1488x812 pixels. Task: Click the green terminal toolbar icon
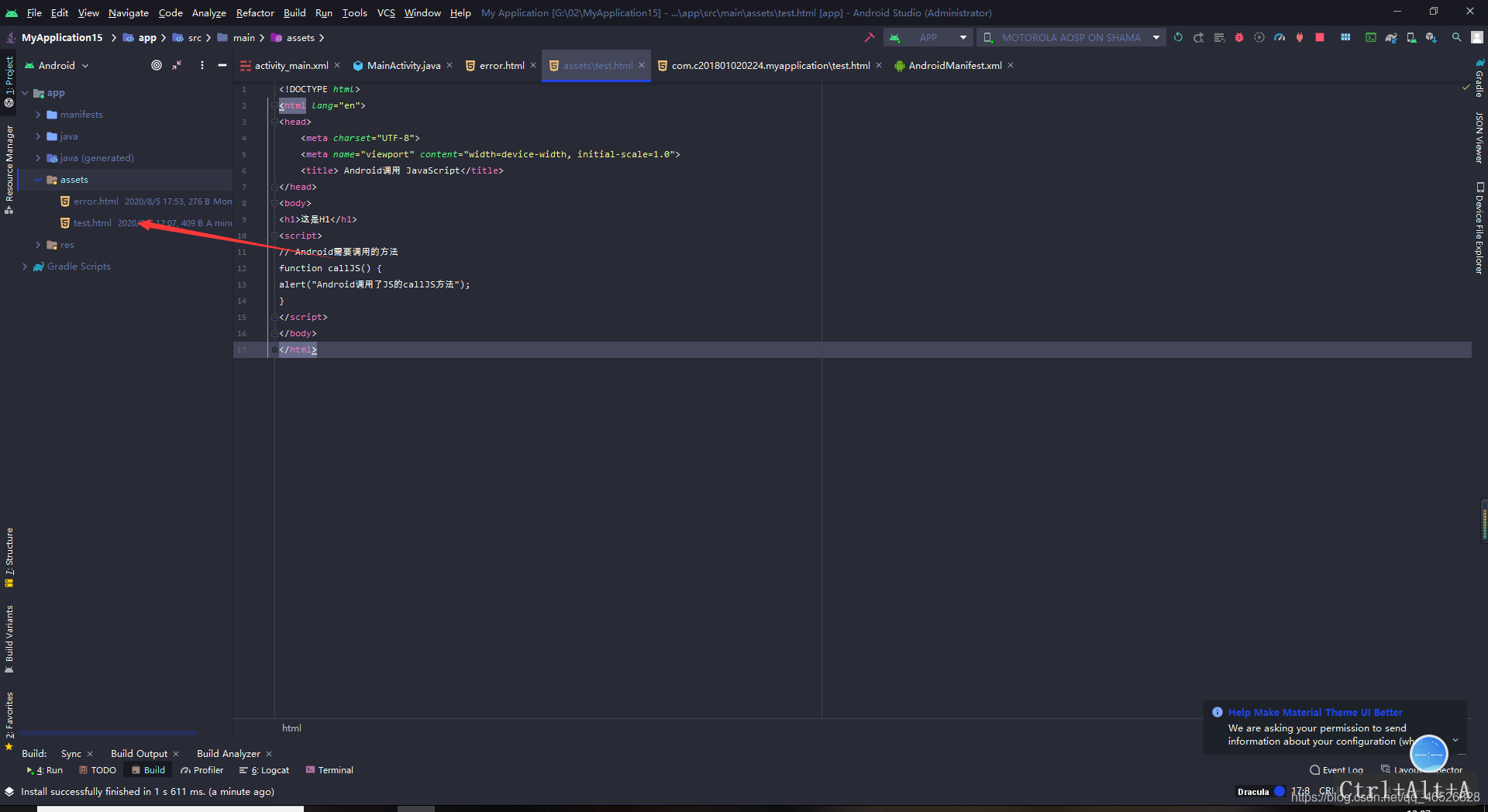coord(1371,37)
